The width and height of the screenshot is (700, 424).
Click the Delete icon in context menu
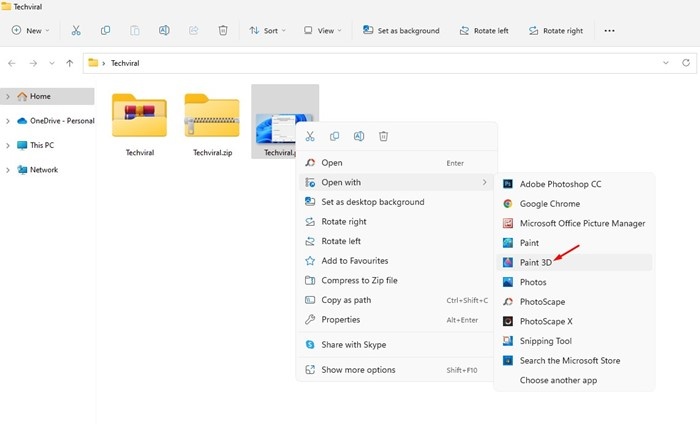383,136
